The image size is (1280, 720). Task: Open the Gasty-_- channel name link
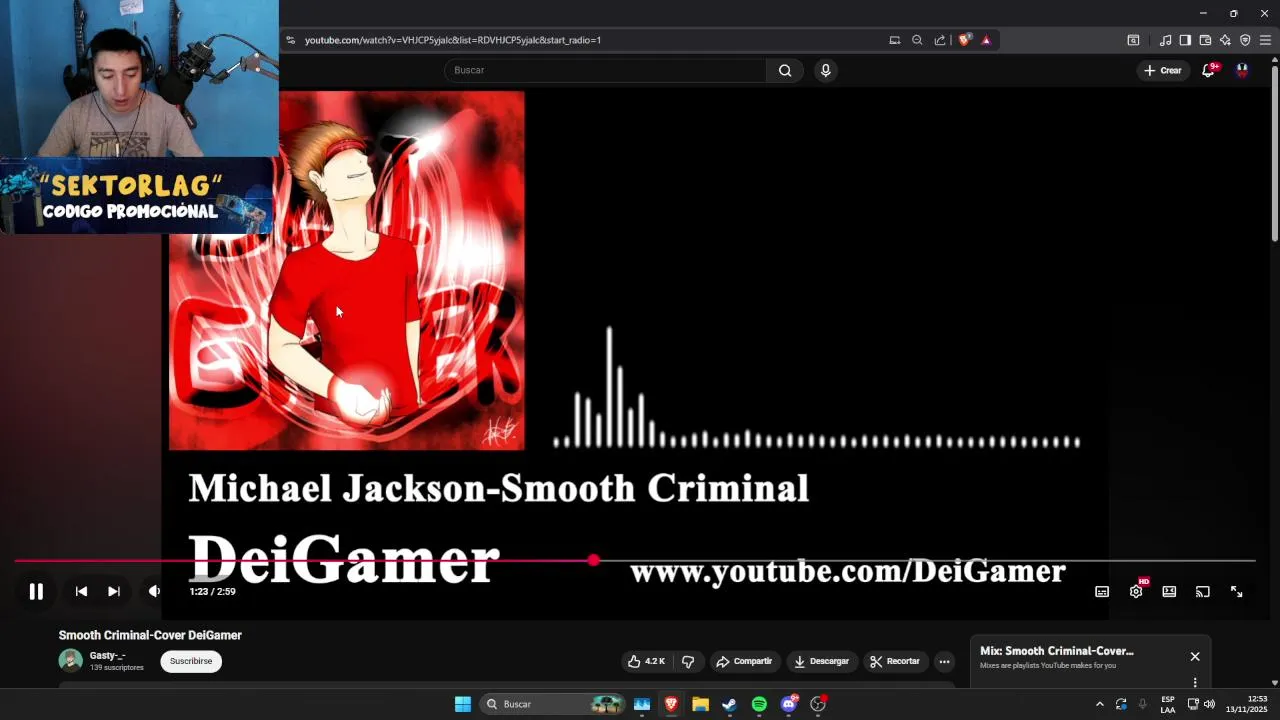point(108,656)
